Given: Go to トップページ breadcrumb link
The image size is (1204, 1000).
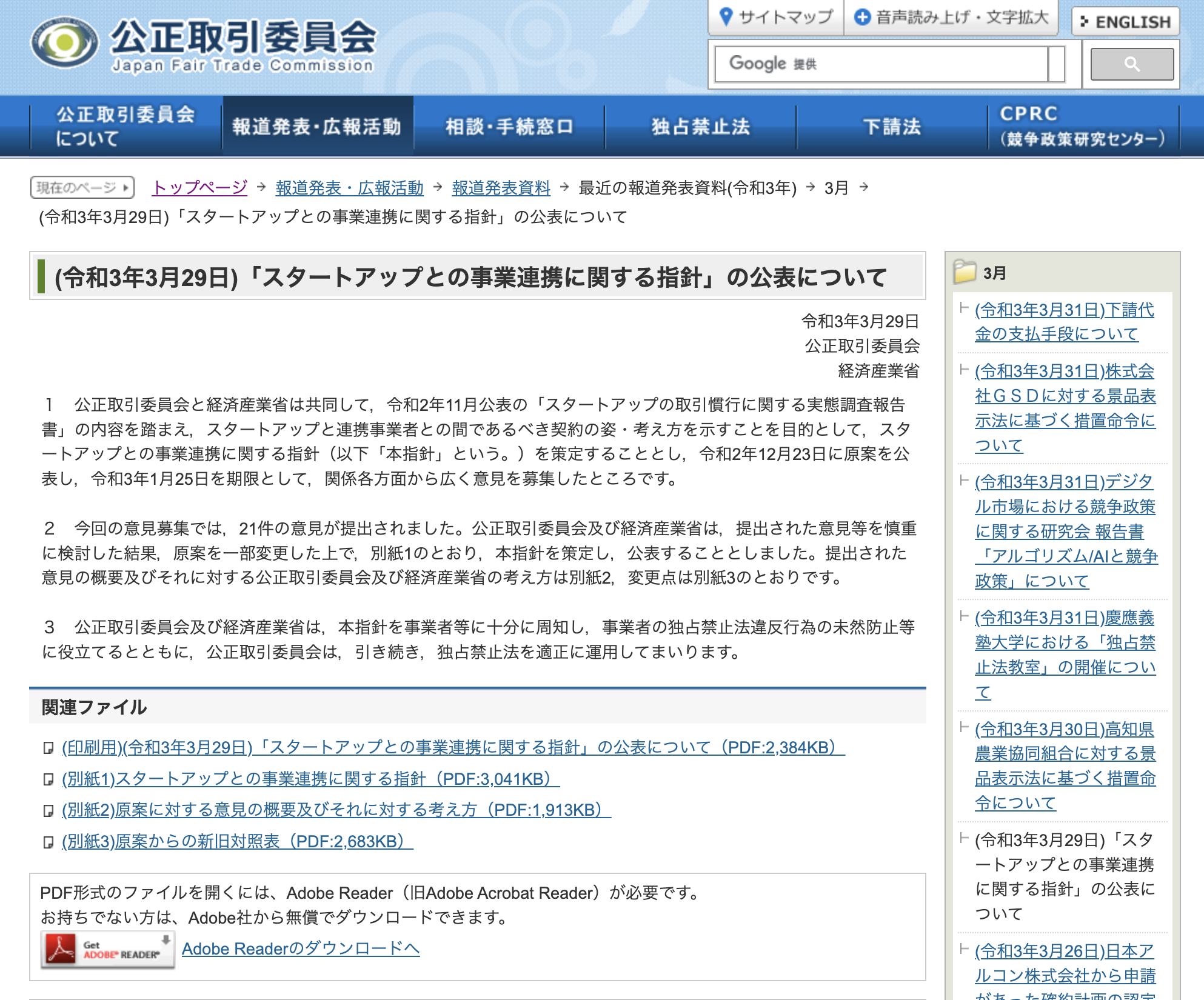Looking at the screenshot, I should tap(199, 187).
